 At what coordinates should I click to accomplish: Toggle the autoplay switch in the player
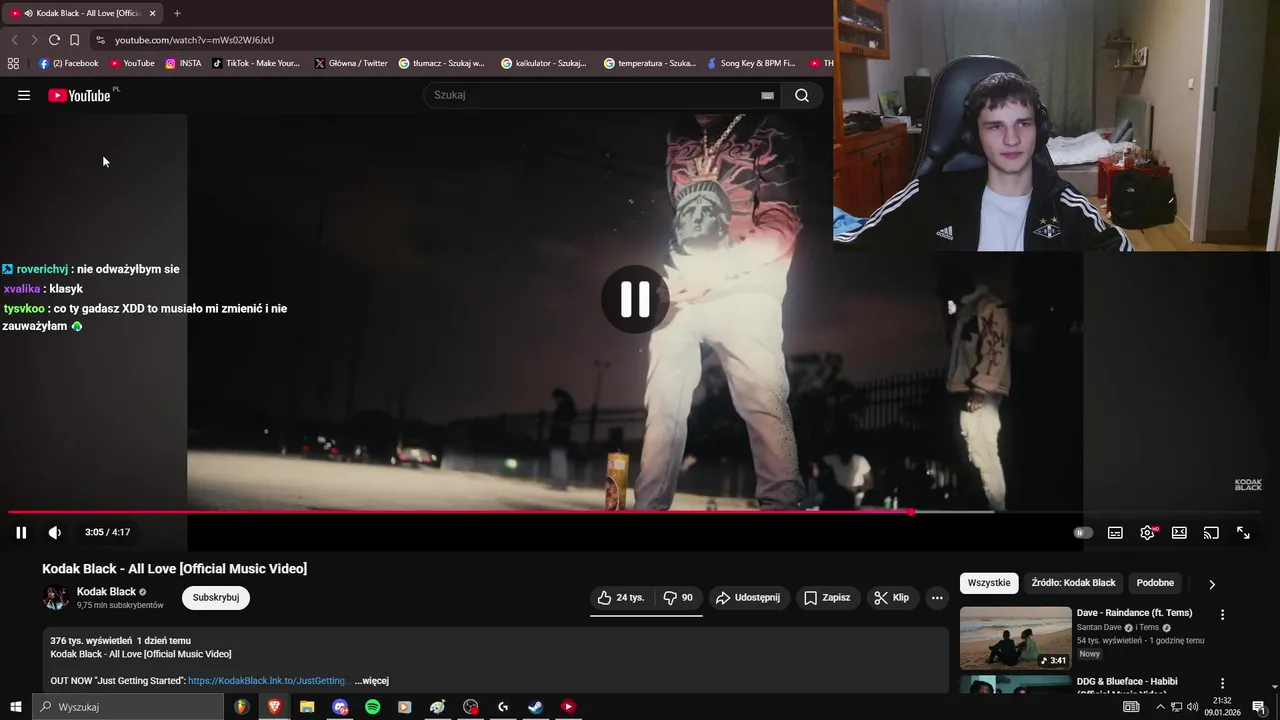click(1083, 533)
